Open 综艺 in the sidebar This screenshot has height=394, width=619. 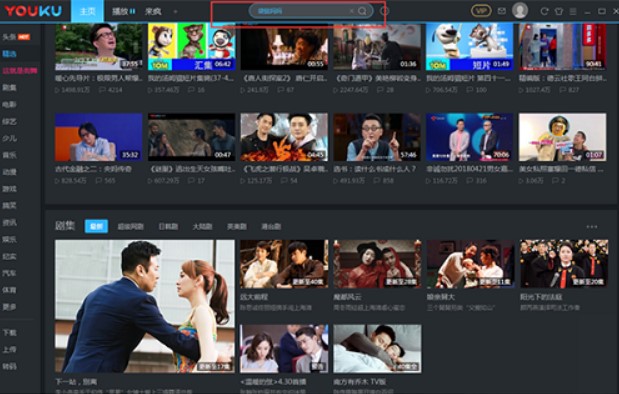[9, 122]
